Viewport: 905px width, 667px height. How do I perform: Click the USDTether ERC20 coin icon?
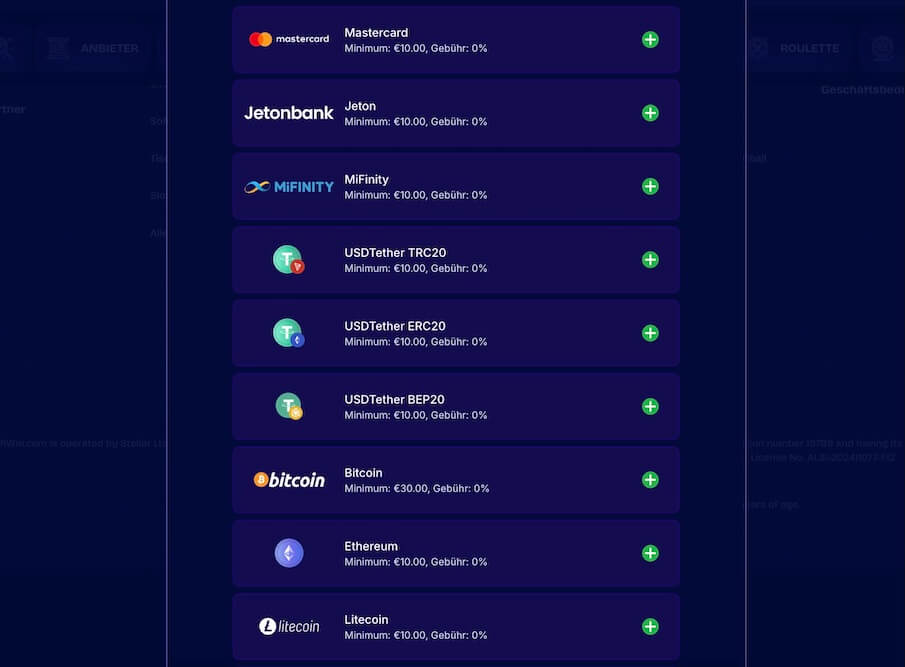[x=289, y=333]
